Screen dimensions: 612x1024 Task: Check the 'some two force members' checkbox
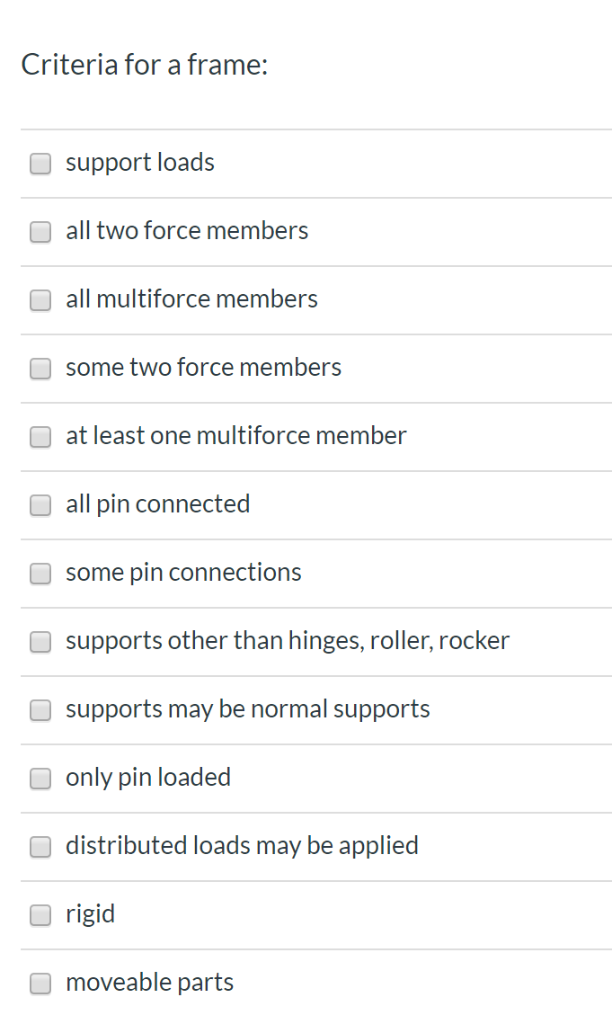click(x=40, y=368)
